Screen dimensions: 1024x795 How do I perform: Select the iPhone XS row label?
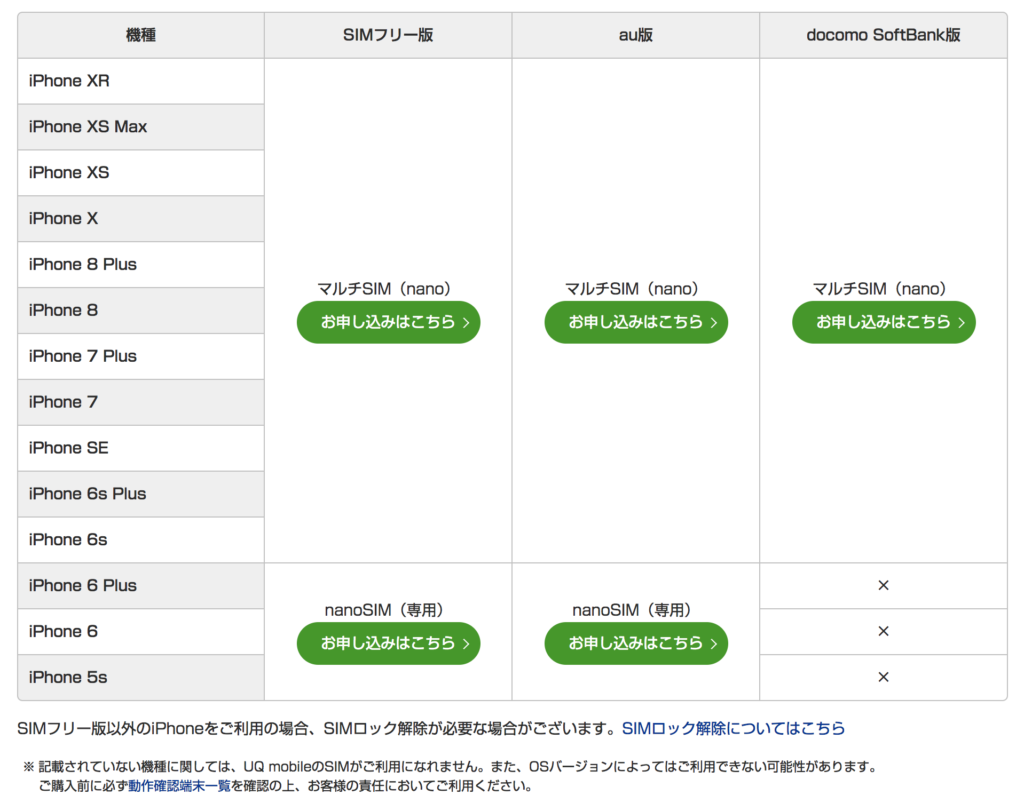pyautogui.click(x=69, y=172)
